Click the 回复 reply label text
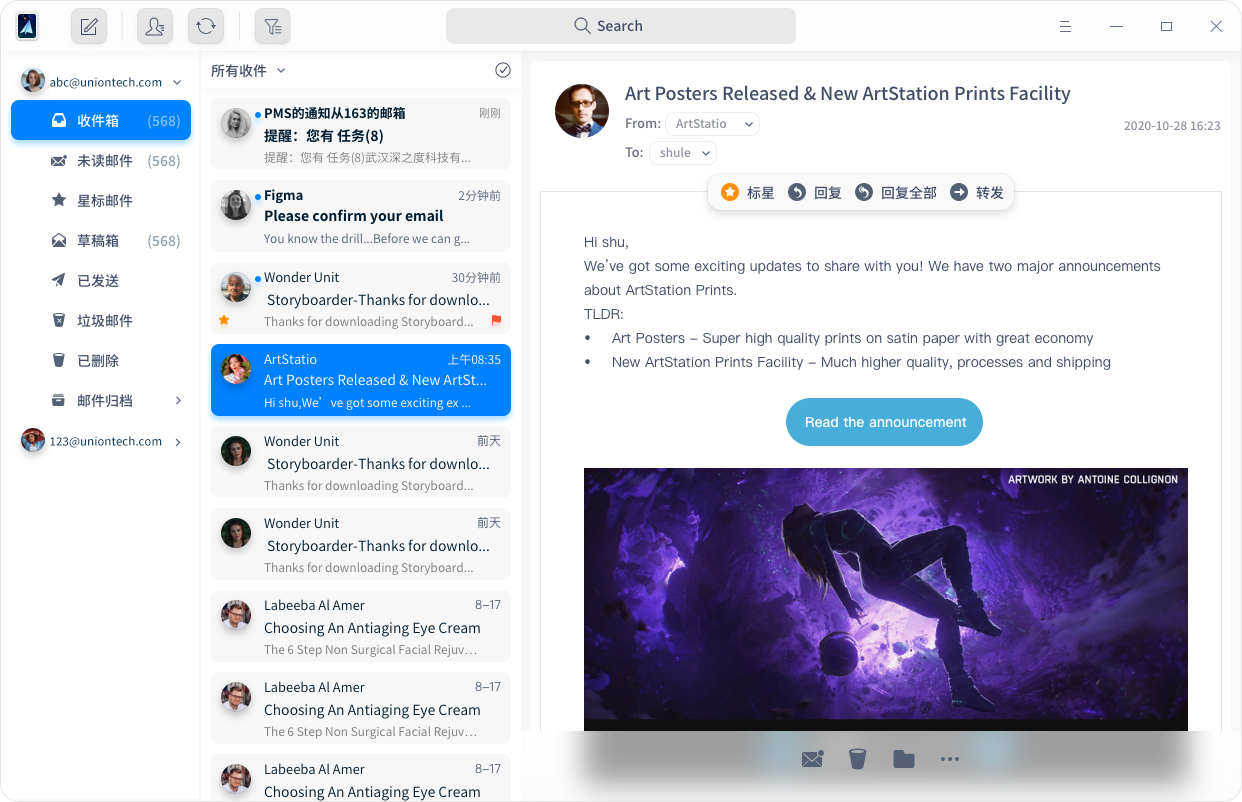 coord(828,193)
